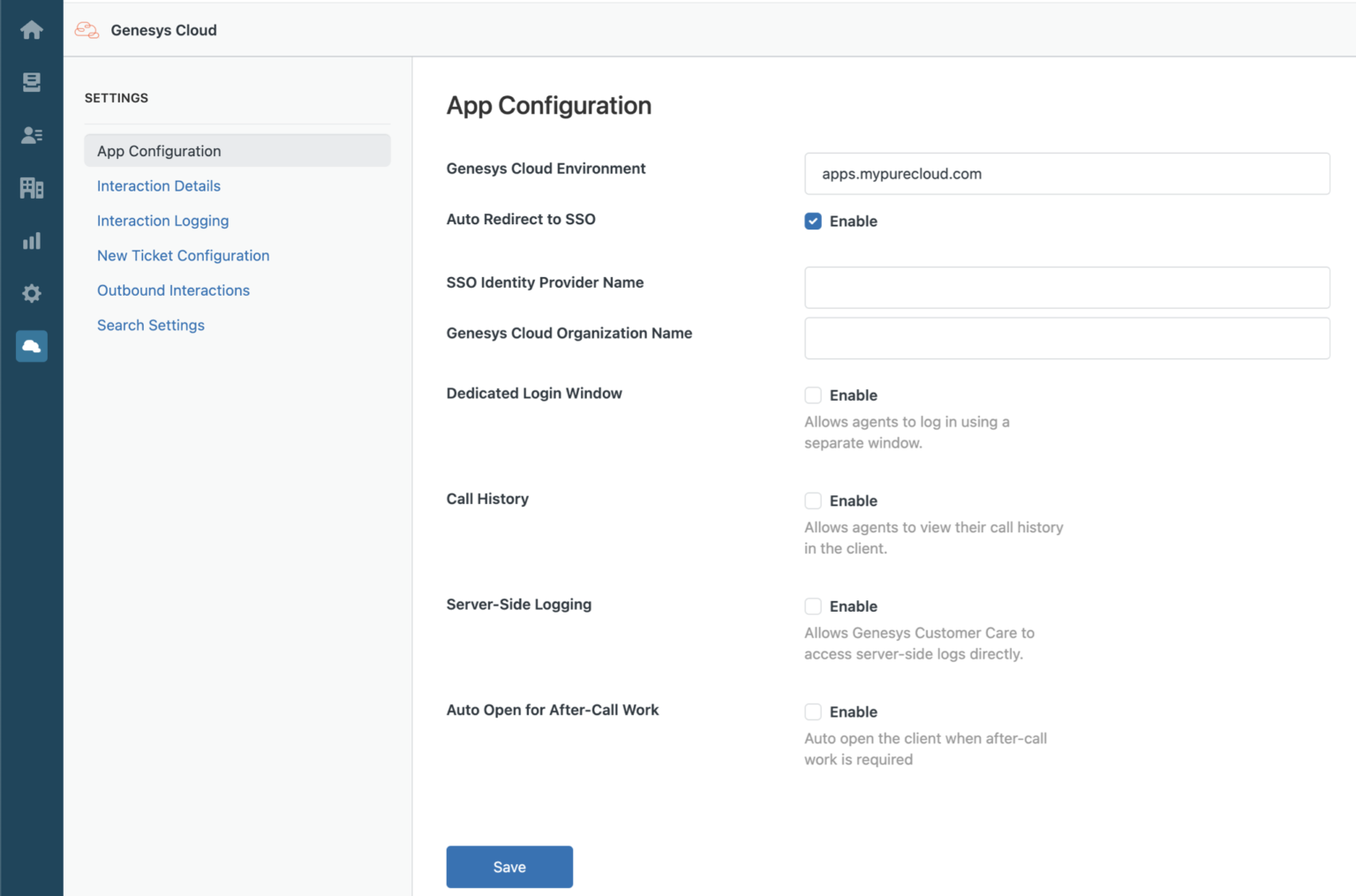Click the SSO Identity Provider Name field

coord(1066,287)
